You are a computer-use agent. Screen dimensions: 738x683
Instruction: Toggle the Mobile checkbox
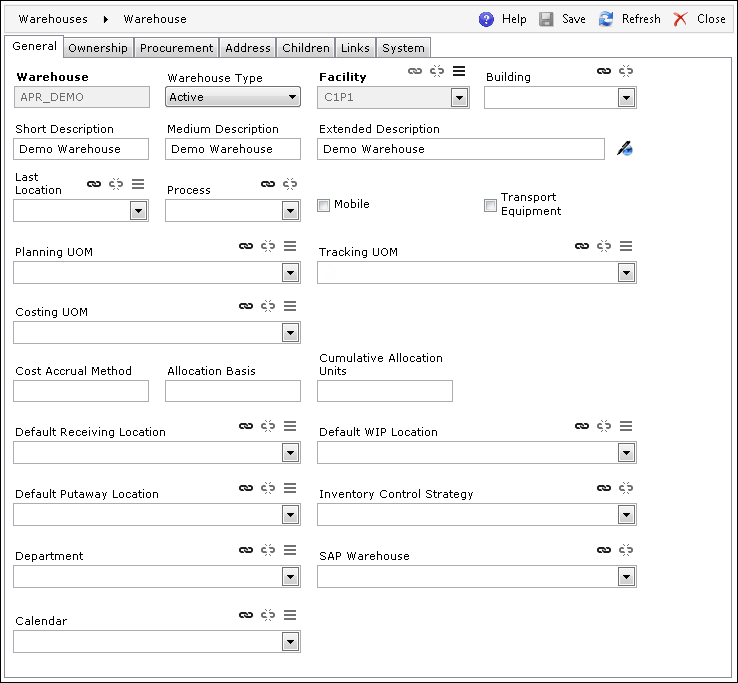323,205
